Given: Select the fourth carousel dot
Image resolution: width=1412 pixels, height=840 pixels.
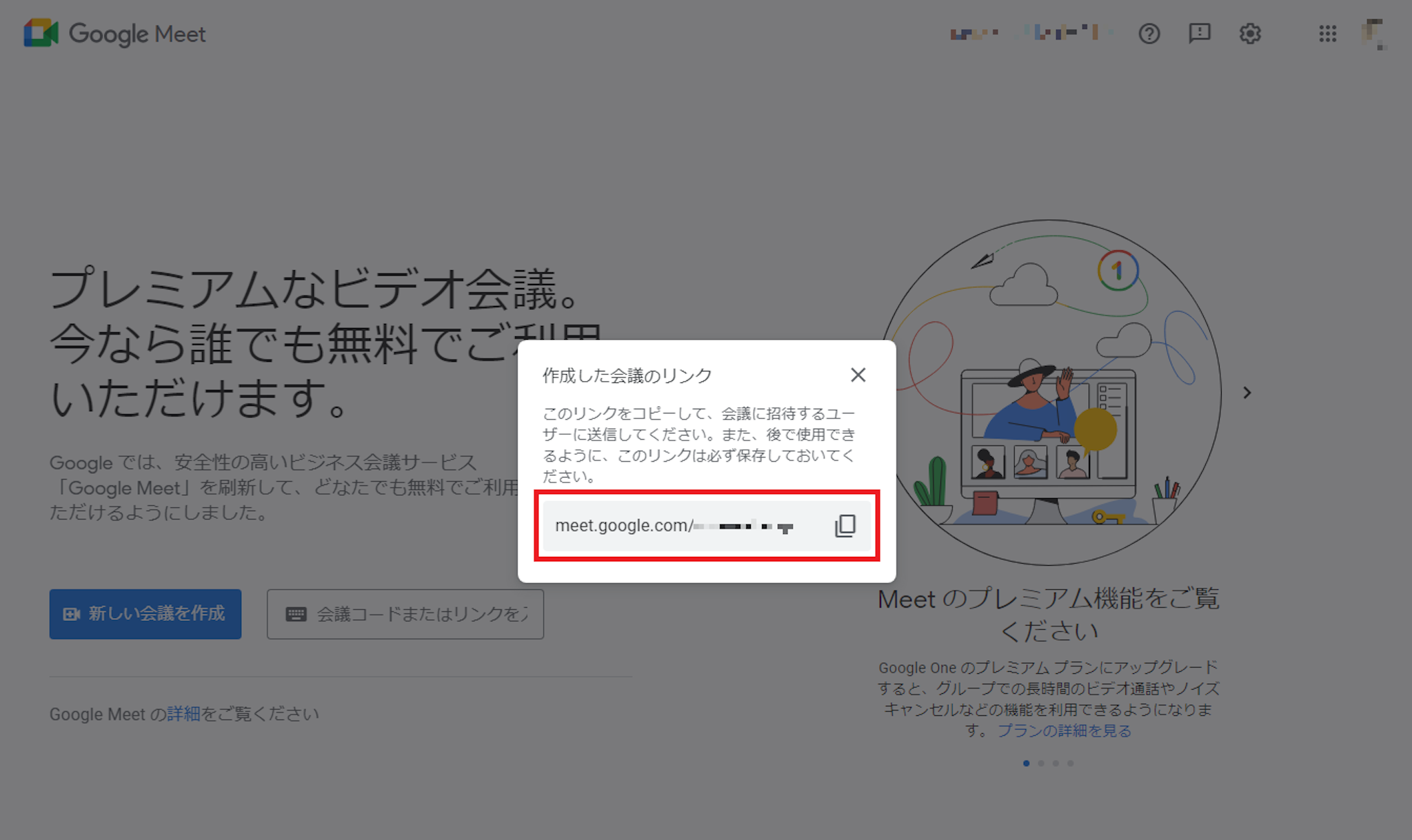Looking at the screenshot, I should [x=1070, y=763].
